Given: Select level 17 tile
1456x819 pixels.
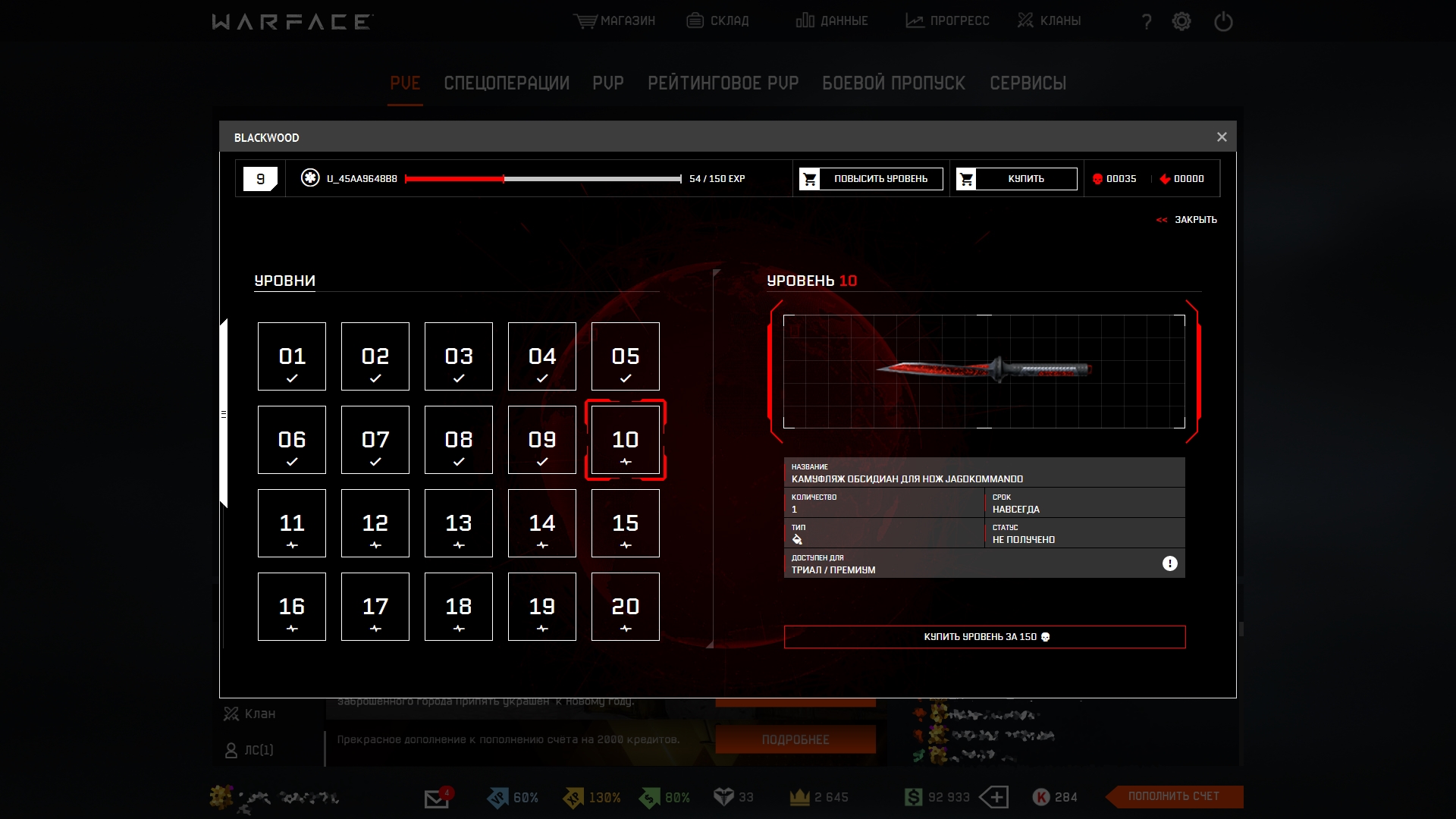Looking at the screenshot, I should (x=375, y=607).
